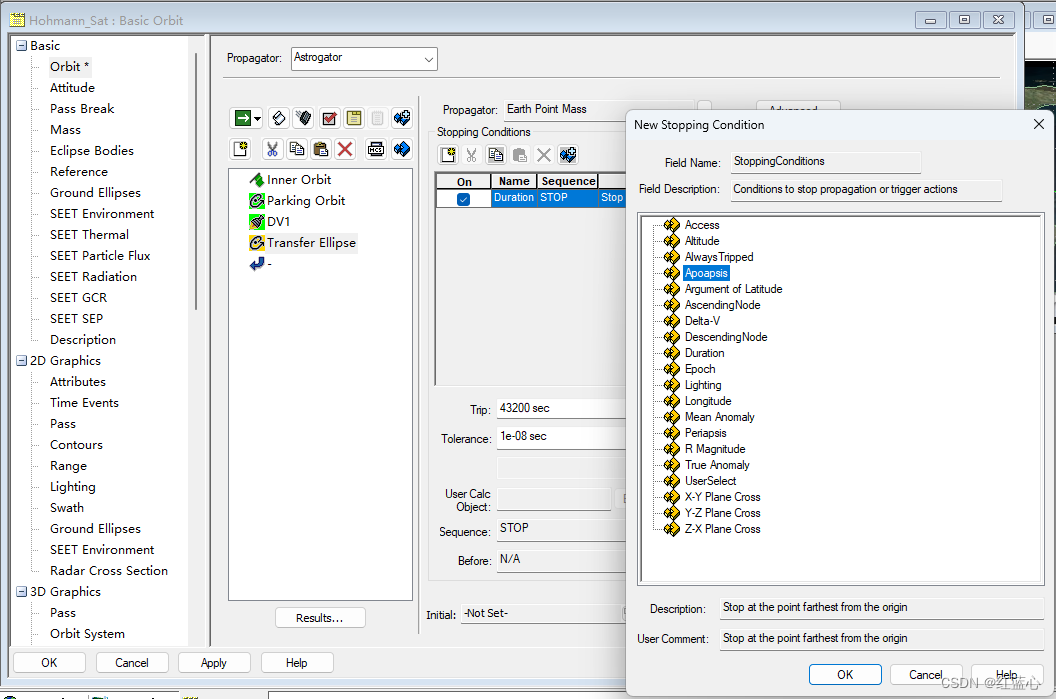Open the Pass Break page
The image size is (1056, 699).
click(x=81, y=108)
